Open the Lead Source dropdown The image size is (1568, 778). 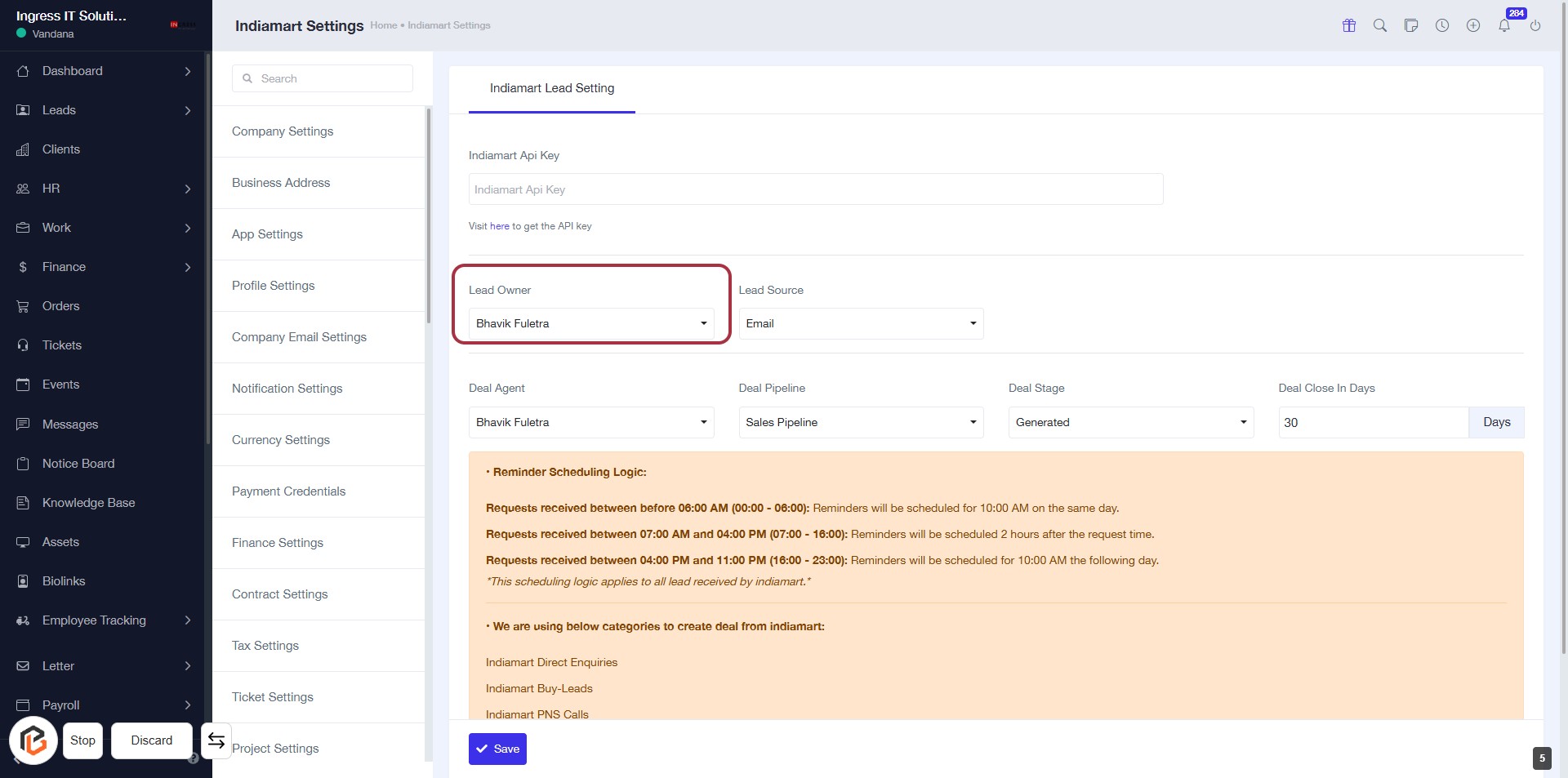click(x=861, y=324)
